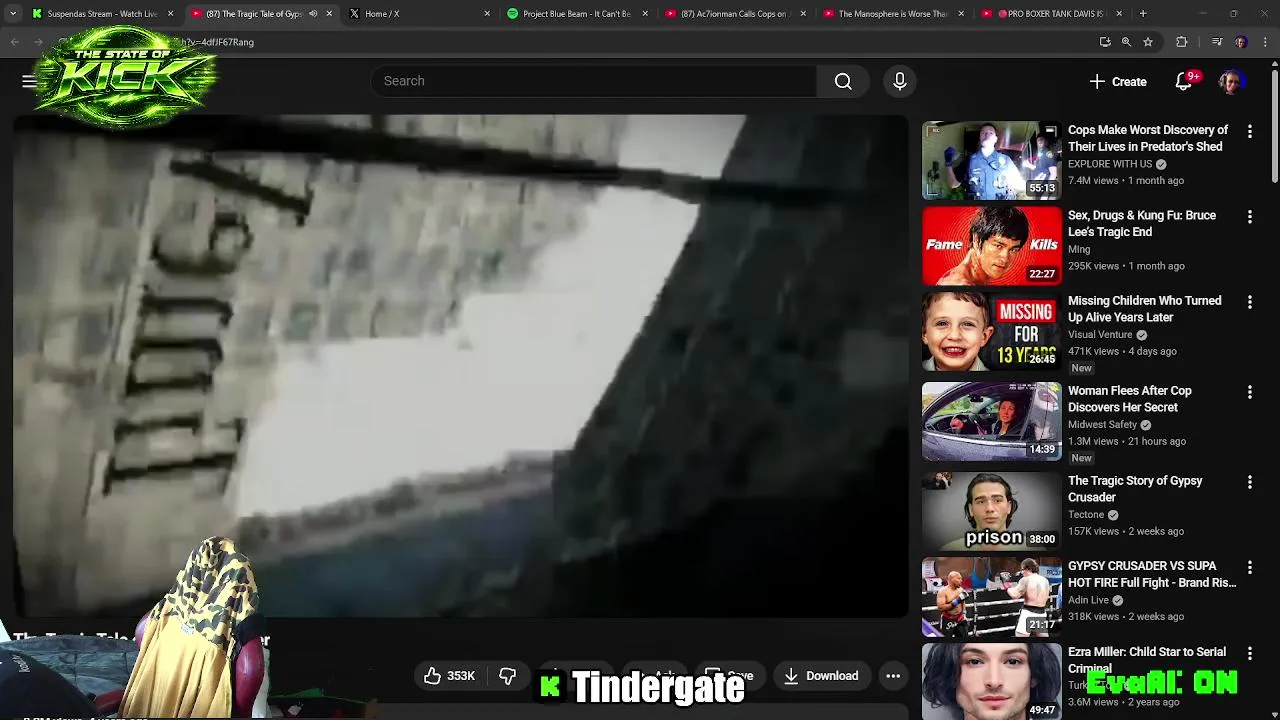The height and width of the screenshot is (720, 1280).
Task: Open the YouTube account avatar menu
Action: coord(1231,82)
